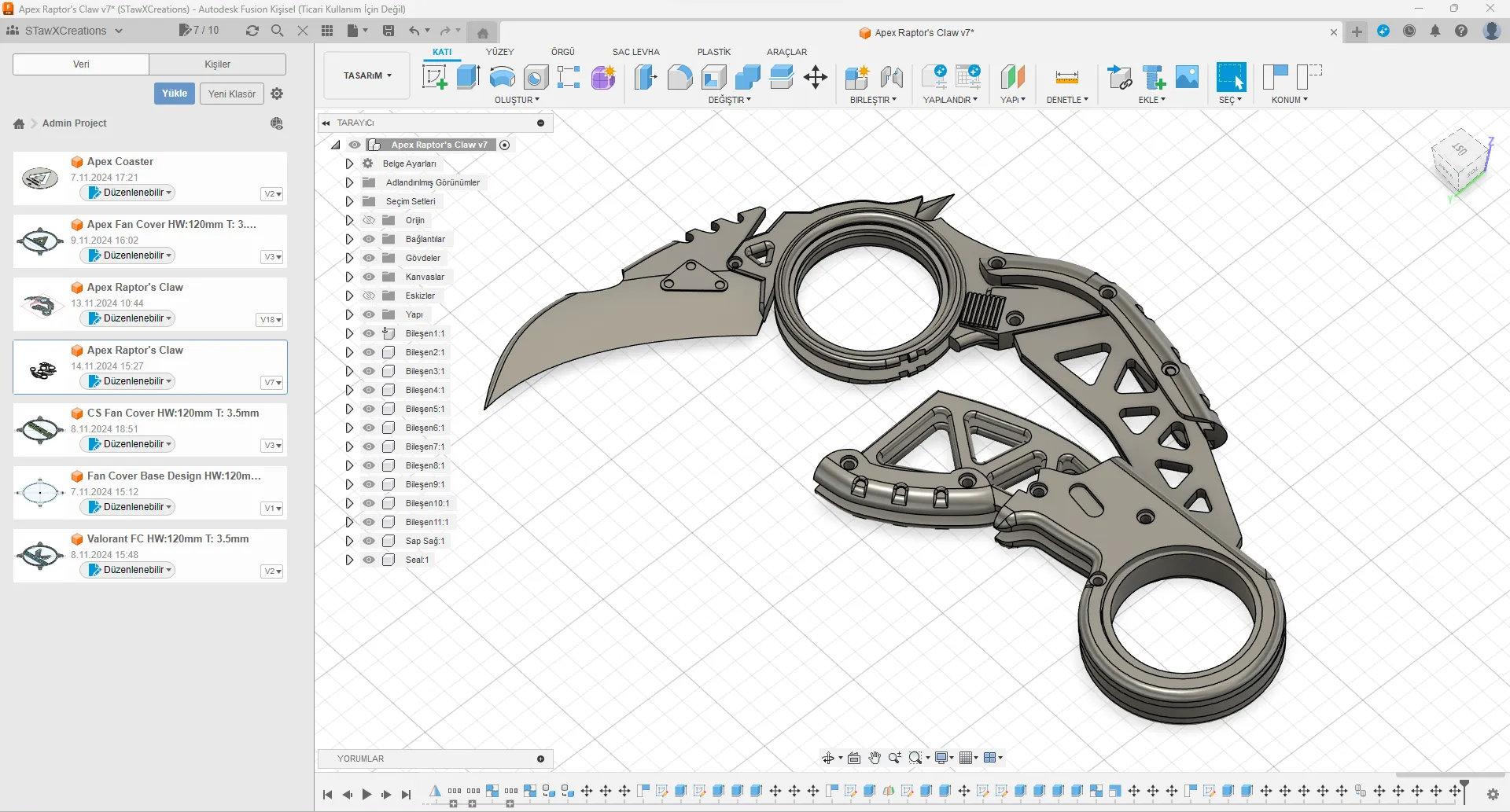This screenshot has height=812, width=1510.
Task: Toggle visibility of Eskizler folder
Action: [x=369, y=296]
